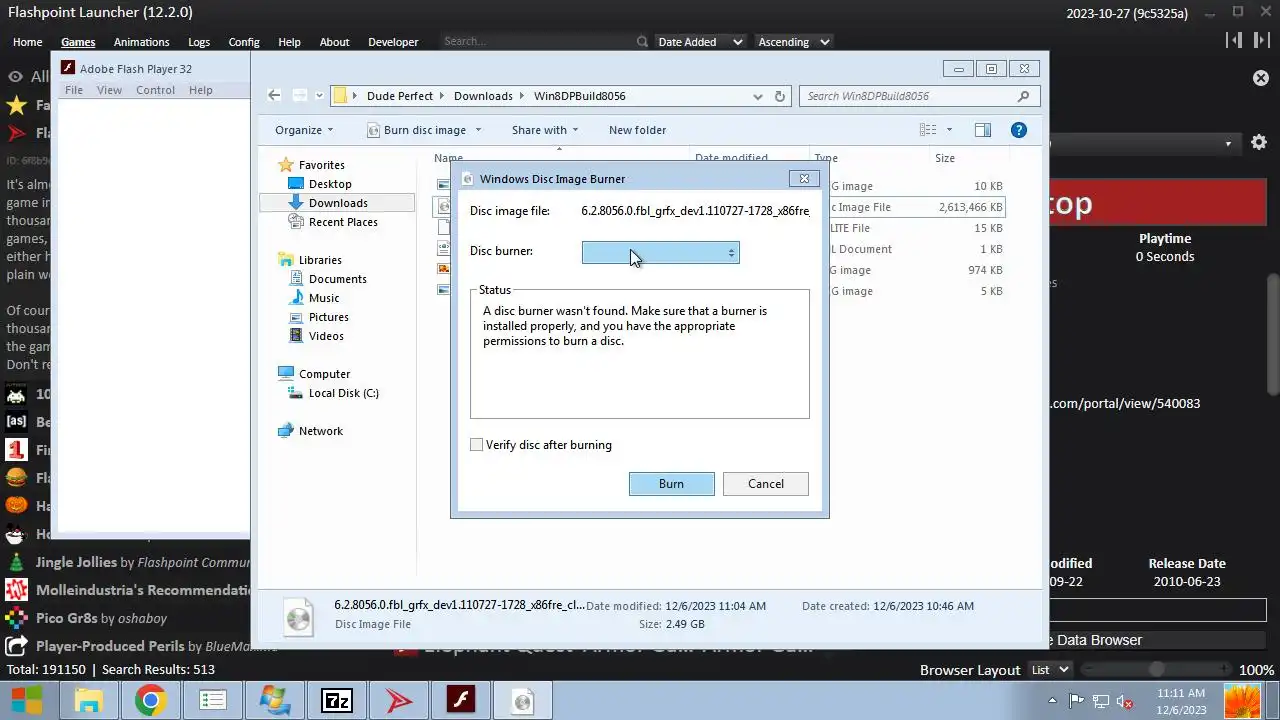The image size is (1280, 720).
Task: Refresh the Win8DPBuild8056 folder view
Action: click(x=781, y=96)
